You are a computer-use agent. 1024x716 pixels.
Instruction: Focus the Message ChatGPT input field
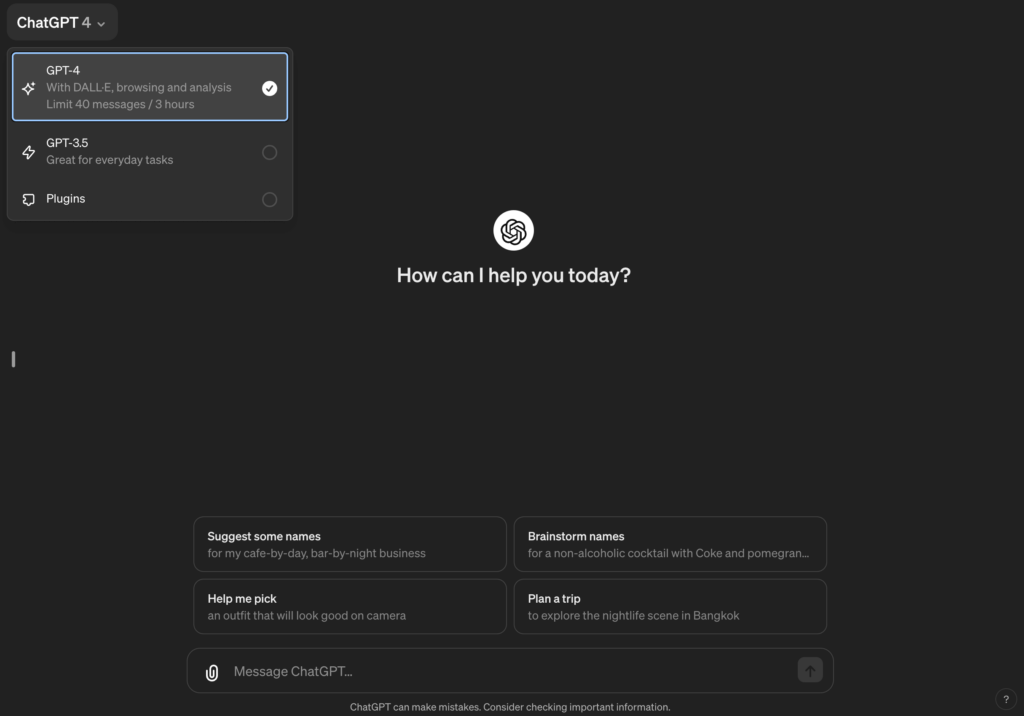point(500,672)
